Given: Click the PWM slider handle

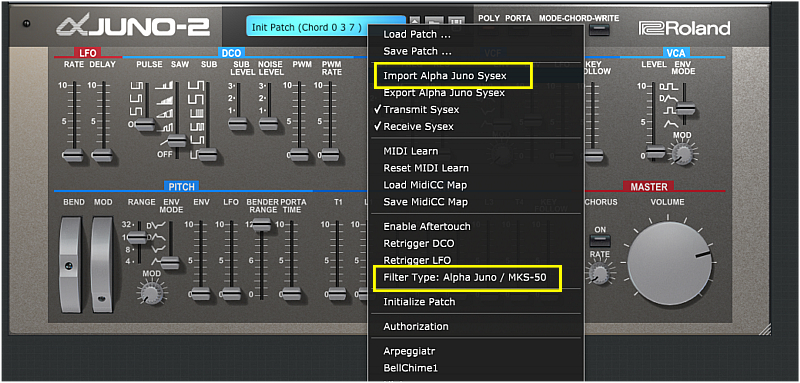Looking at the screenshot, I should coord(299,154).
